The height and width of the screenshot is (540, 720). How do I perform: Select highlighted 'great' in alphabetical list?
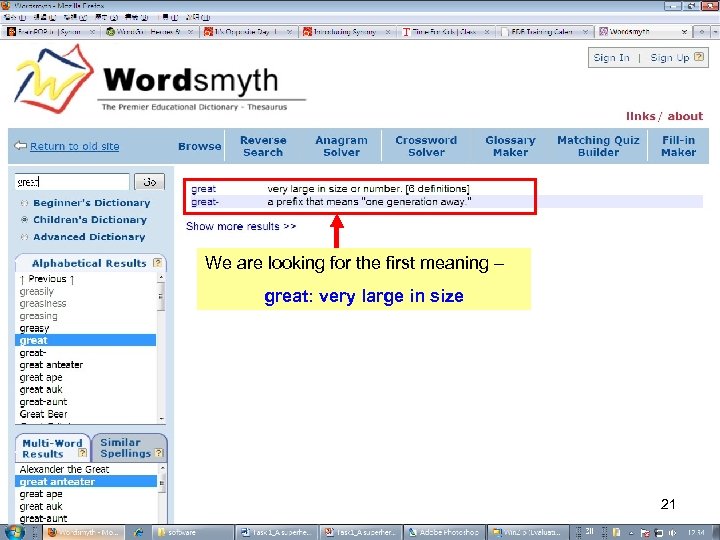click(85, 340)
